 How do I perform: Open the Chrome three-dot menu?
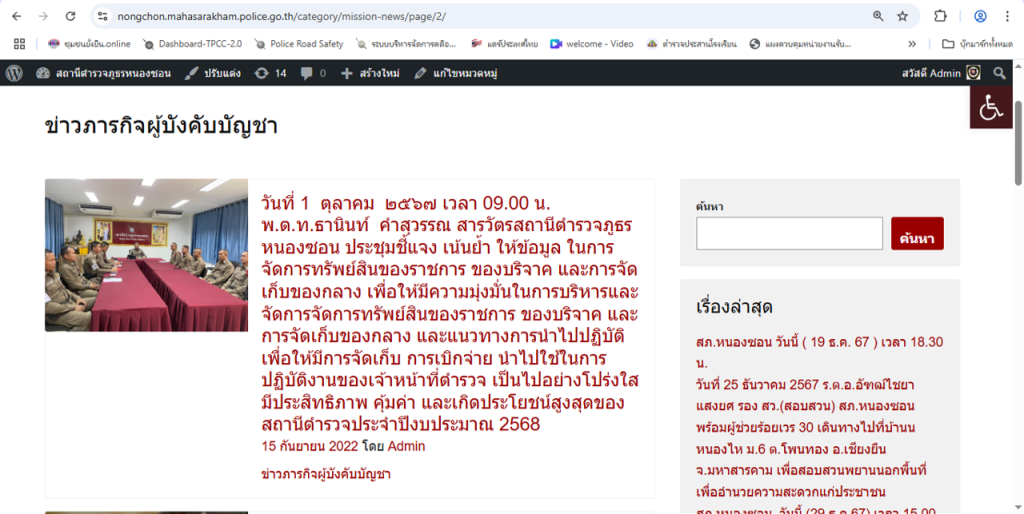click(x=1008, y=16)
